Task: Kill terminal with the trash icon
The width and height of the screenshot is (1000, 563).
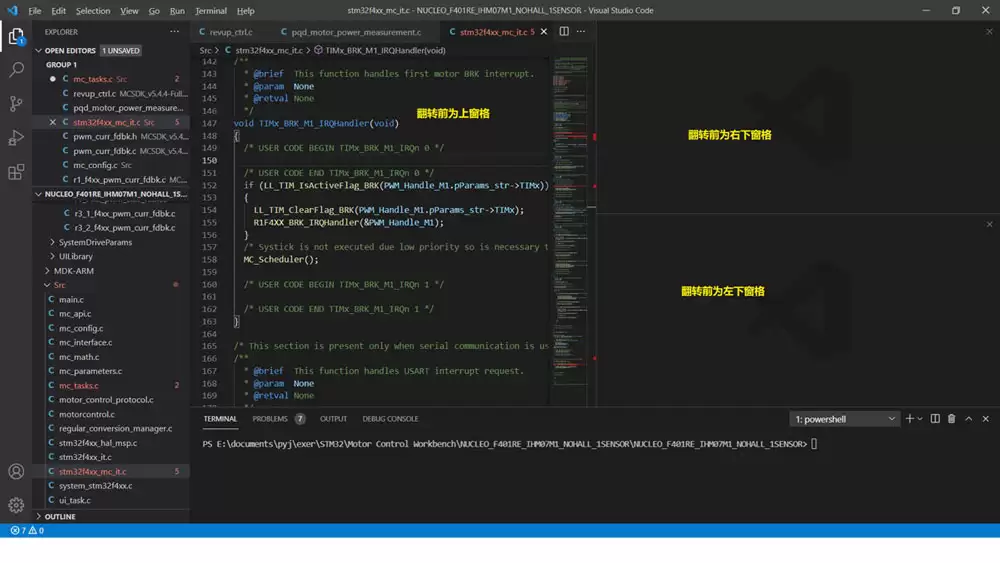Action: 951,419
